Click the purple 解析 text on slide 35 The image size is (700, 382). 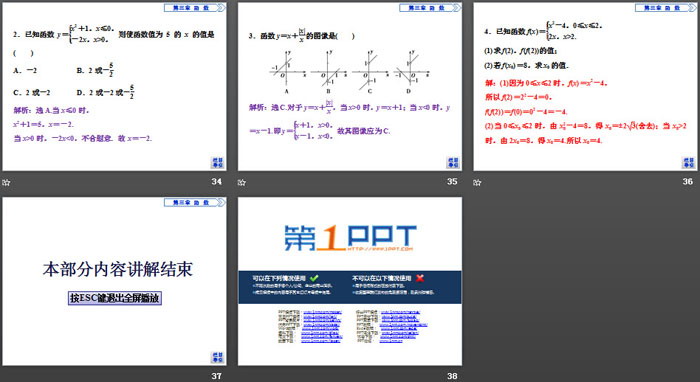coord(350,120)
